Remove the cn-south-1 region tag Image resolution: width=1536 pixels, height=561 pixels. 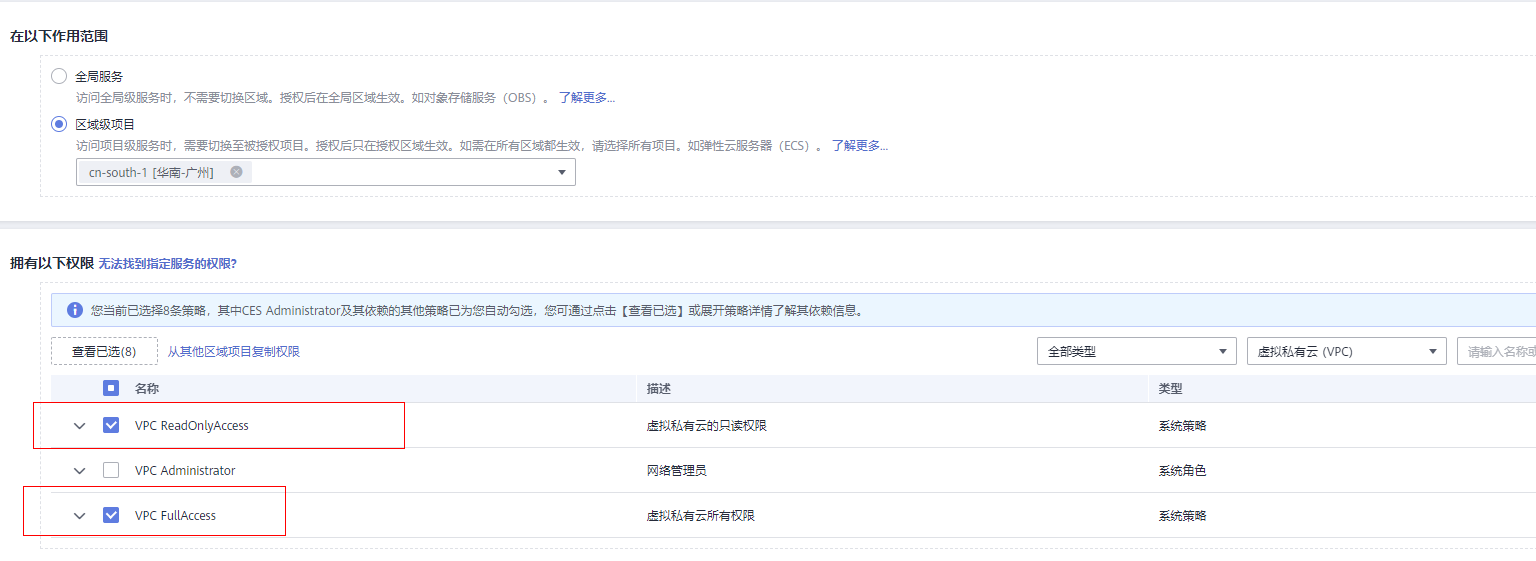point(236,172)
